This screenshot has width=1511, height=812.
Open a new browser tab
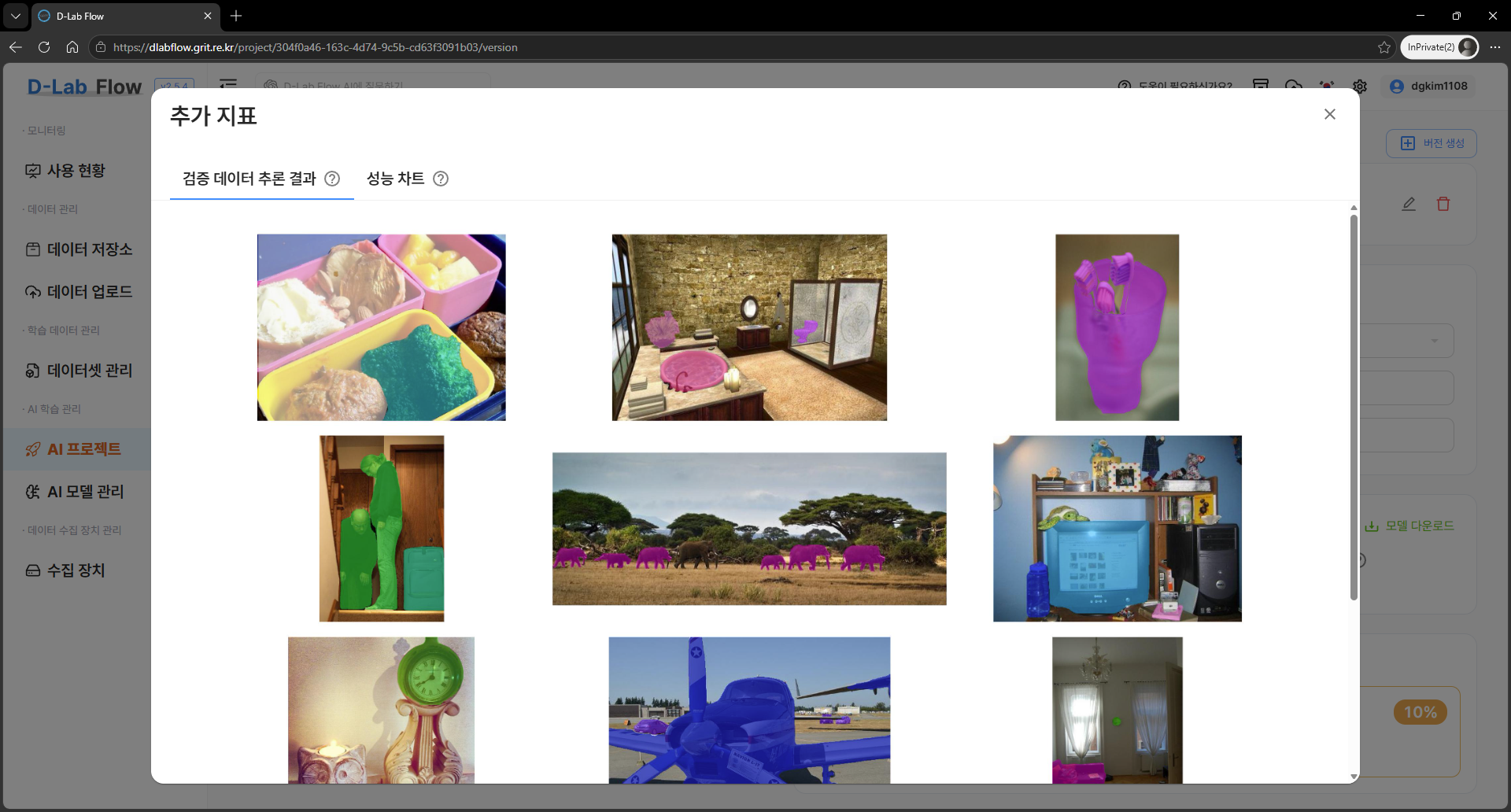(236, 16)
